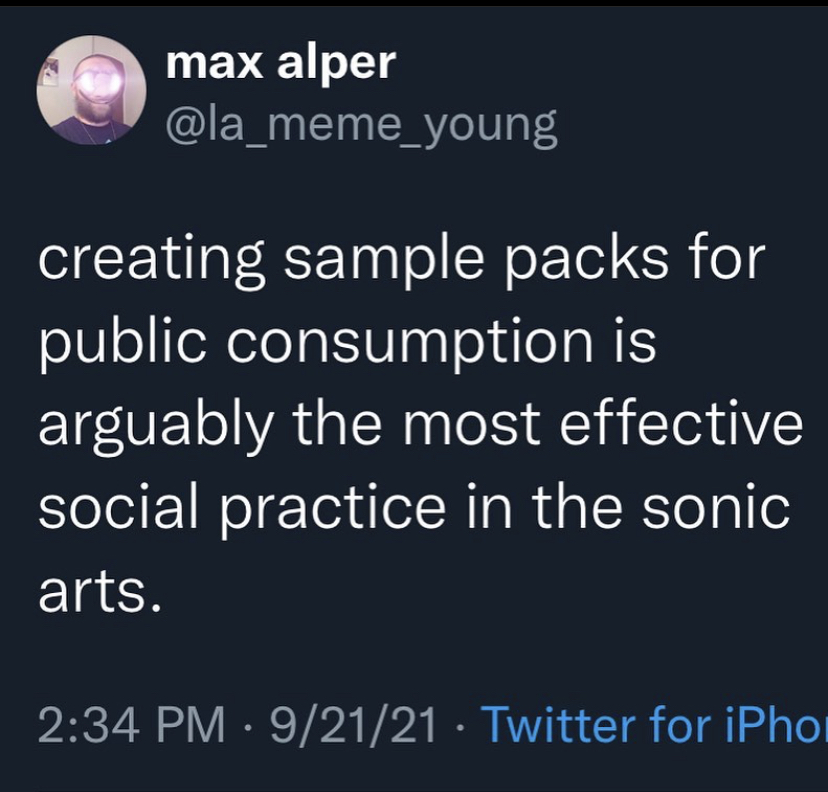Click the word "social" in the tweet
Image resolution: width=828 pixels, height=792 pixels.
point(124,508)
